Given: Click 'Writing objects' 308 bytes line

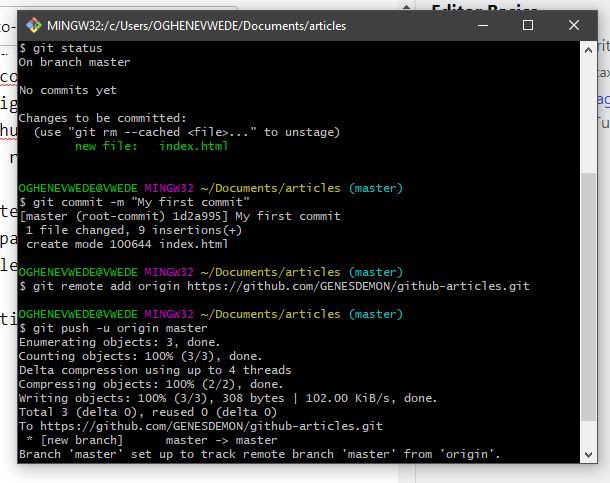Looking at the screenshot, I should pos(228,398).
